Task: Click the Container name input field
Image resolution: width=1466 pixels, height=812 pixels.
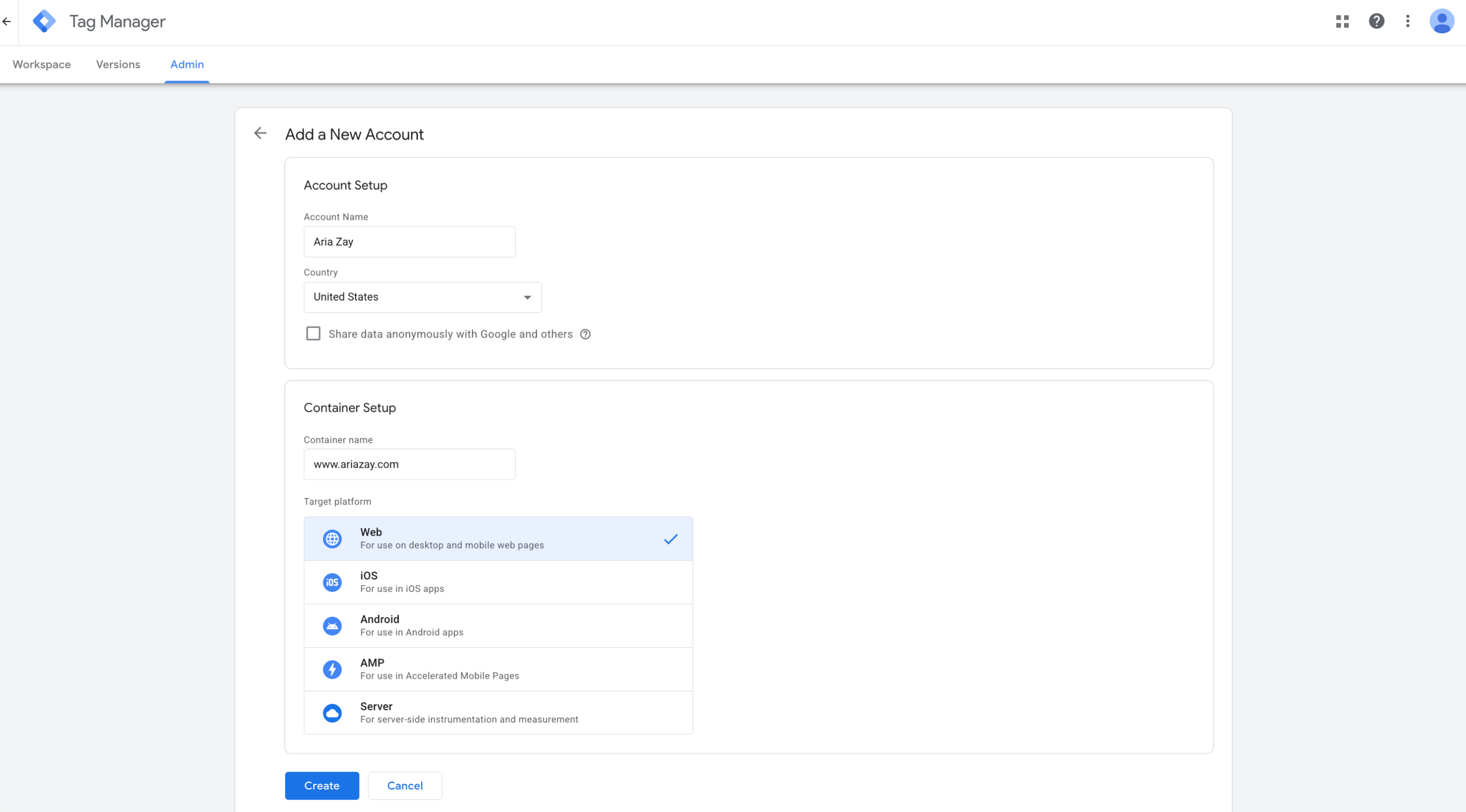Action: point(409,464)
